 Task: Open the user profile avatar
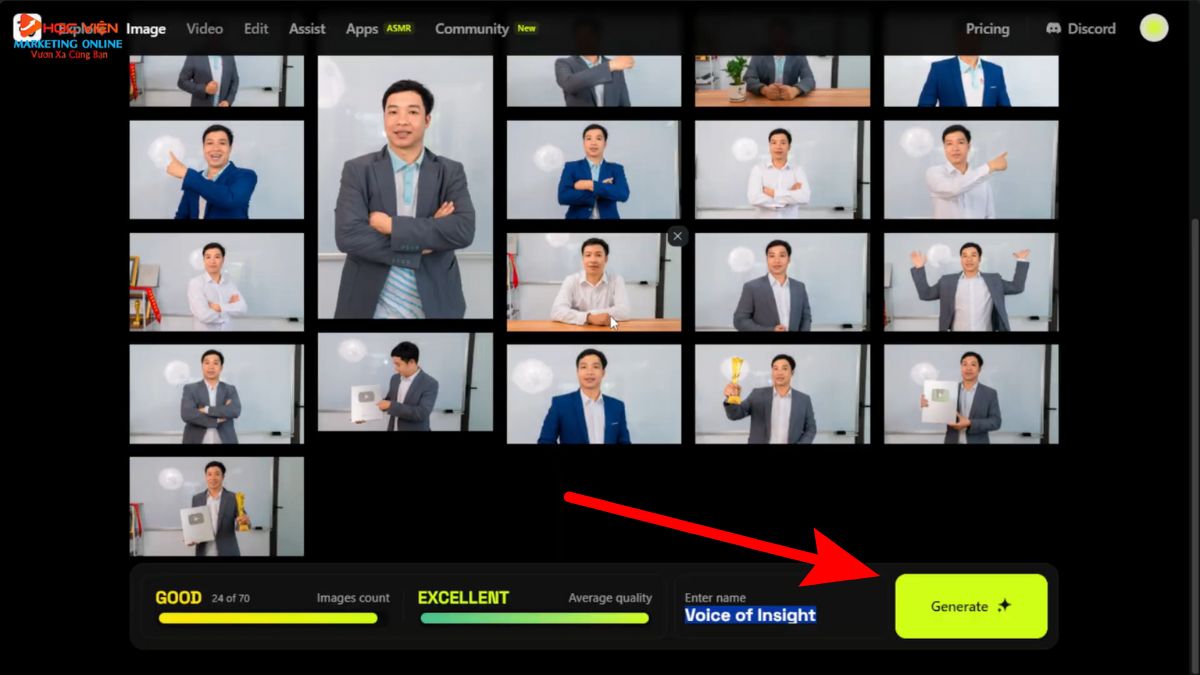(1154, 28)
